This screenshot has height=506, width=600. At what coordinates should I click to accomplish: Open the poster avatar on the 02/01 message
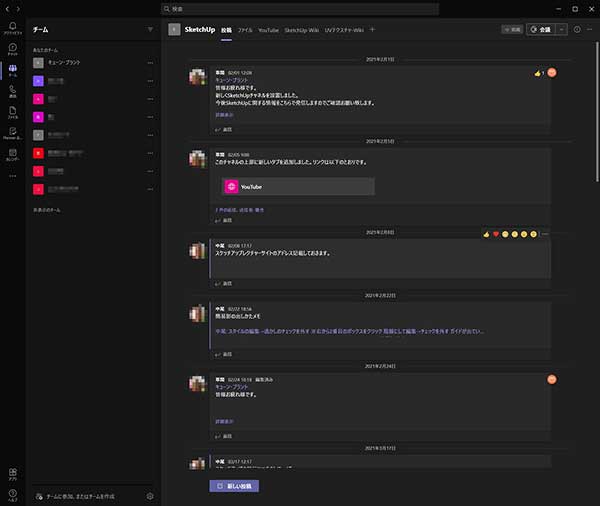click(197, 77)
